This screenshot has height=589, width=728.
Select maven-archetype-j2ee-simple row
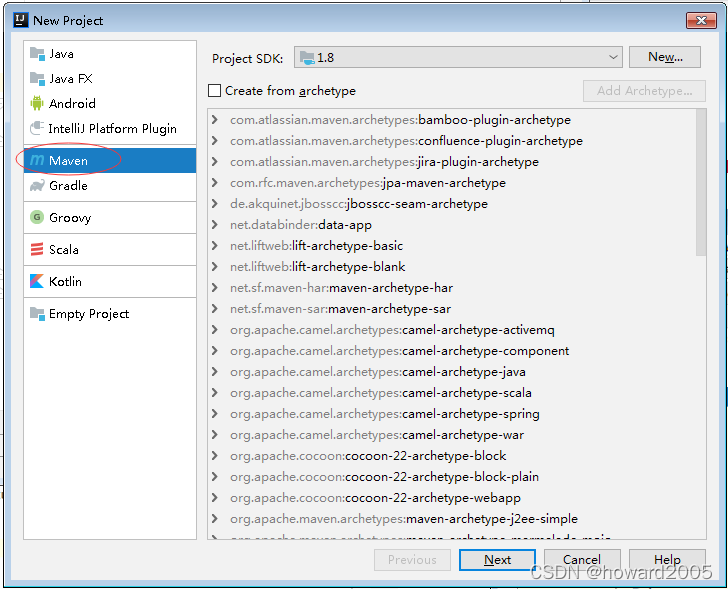point(452,518)
